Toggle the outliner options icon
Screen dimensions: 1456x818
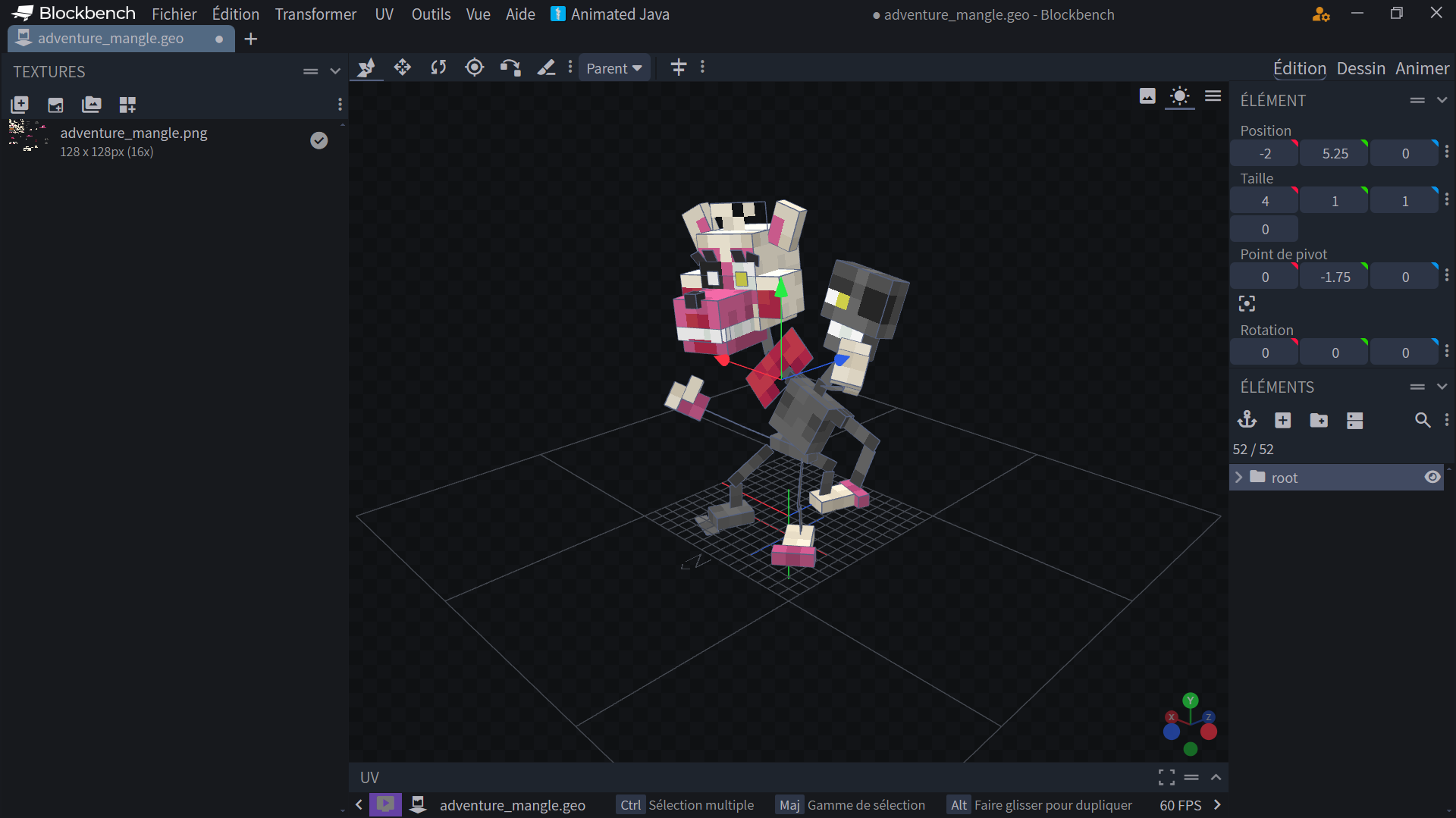[1355, 420]
